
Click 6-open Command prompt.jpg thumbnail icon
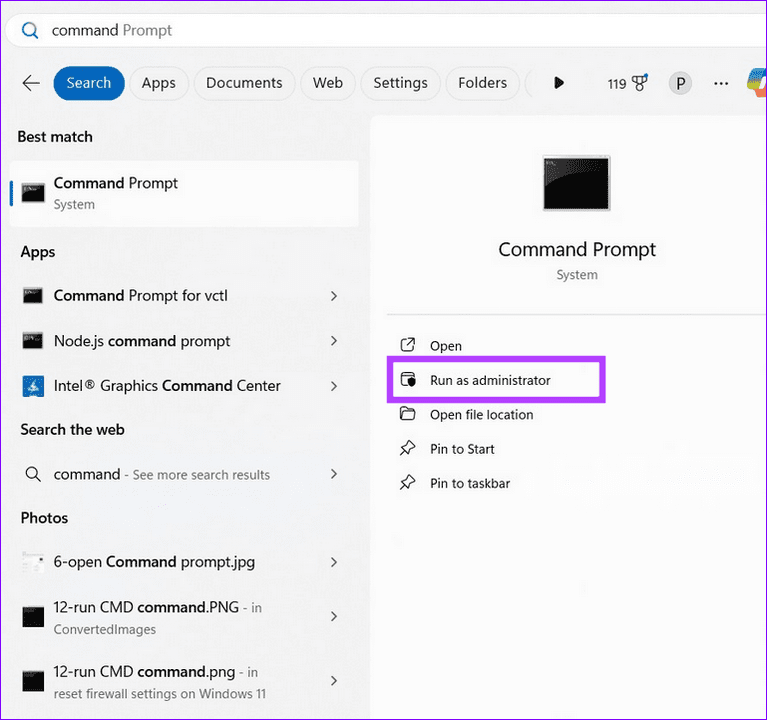coord(33,562)
